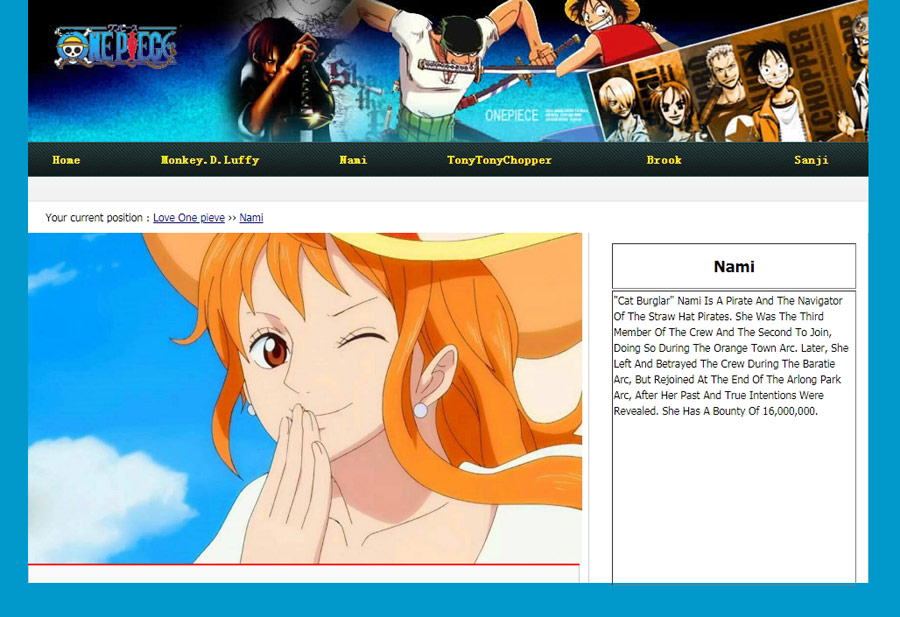Click the Nami heading in the sidebar
Screen dimensions: 900x617
734,266
